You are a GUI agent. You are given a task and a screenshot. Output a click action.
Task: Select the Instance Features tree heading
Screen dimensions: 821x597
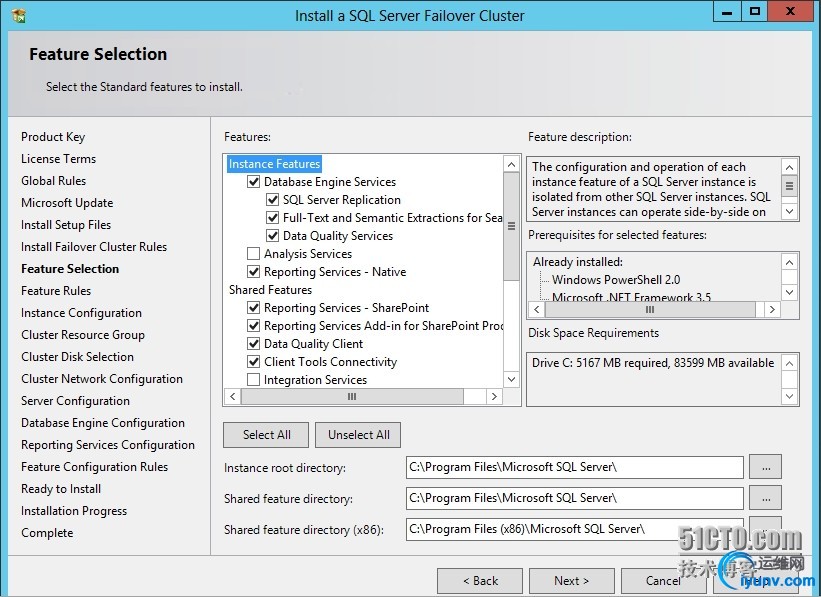274,164
